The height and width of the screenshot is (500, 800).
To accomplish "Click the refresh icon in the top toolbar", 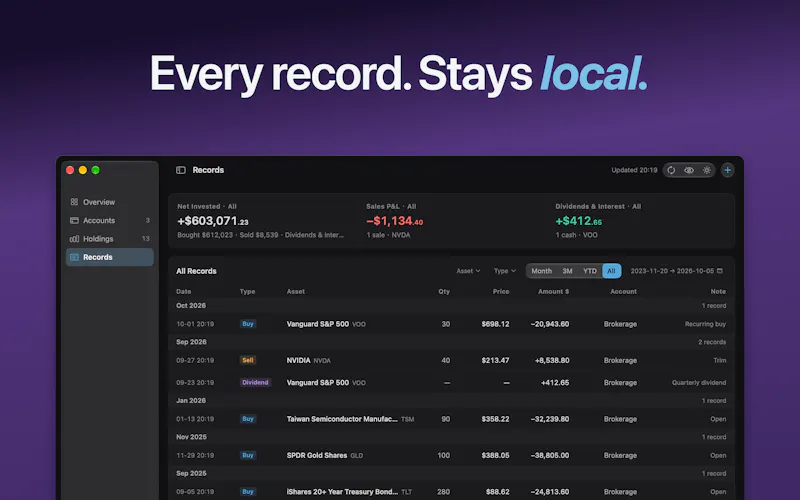I will (x=671, y=170).
